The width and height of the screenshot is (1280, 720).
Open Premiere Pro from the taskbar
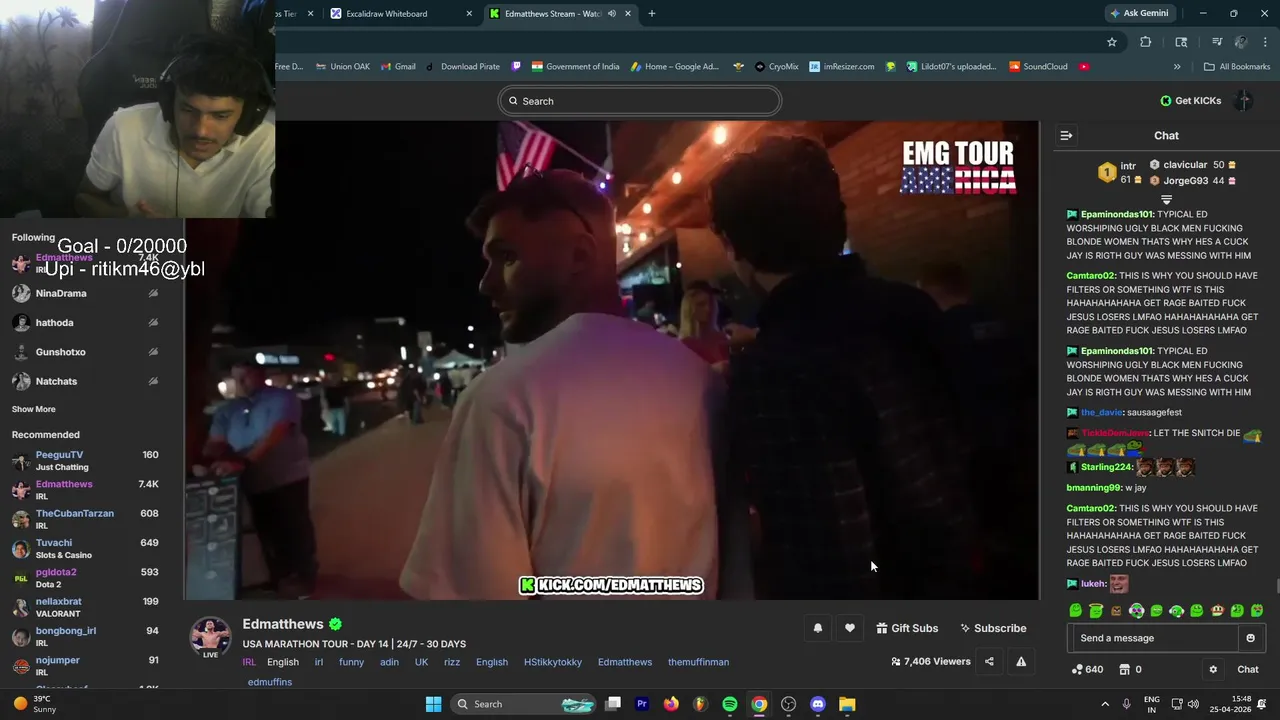(x=642, y=704)
